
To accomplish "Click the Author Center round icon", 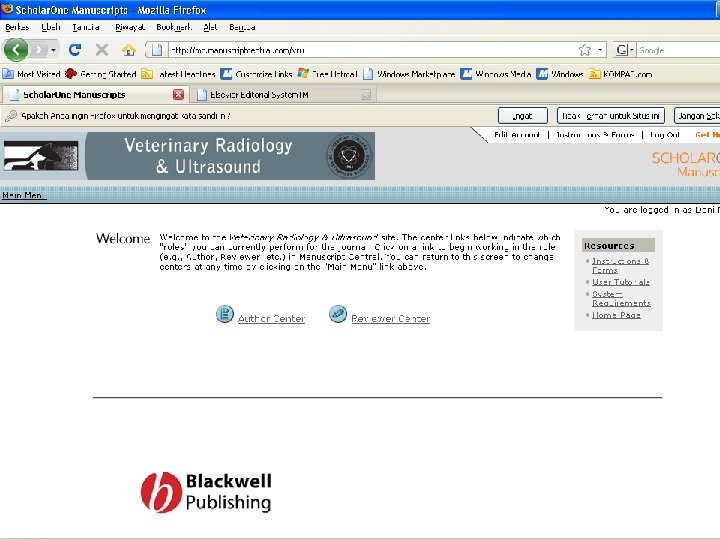I will point(225,314).
